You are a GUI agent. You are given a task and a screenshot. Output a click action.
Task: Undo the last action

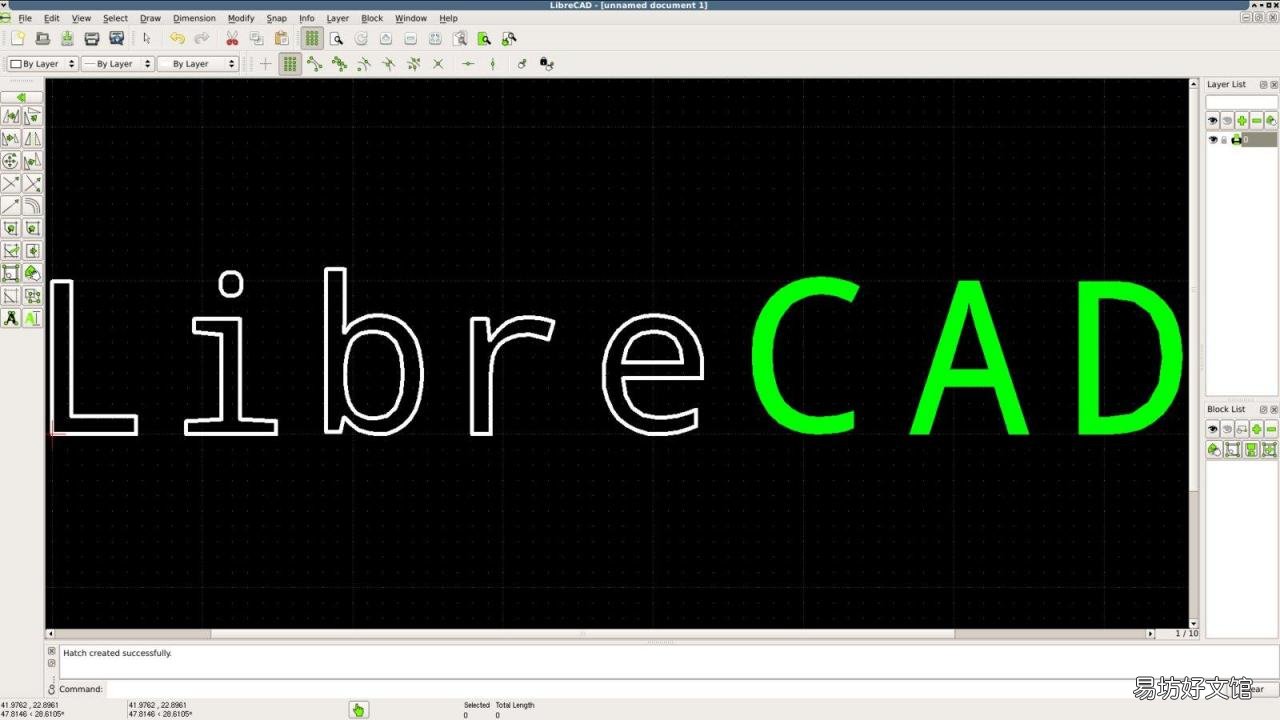[x=177, y=39]
